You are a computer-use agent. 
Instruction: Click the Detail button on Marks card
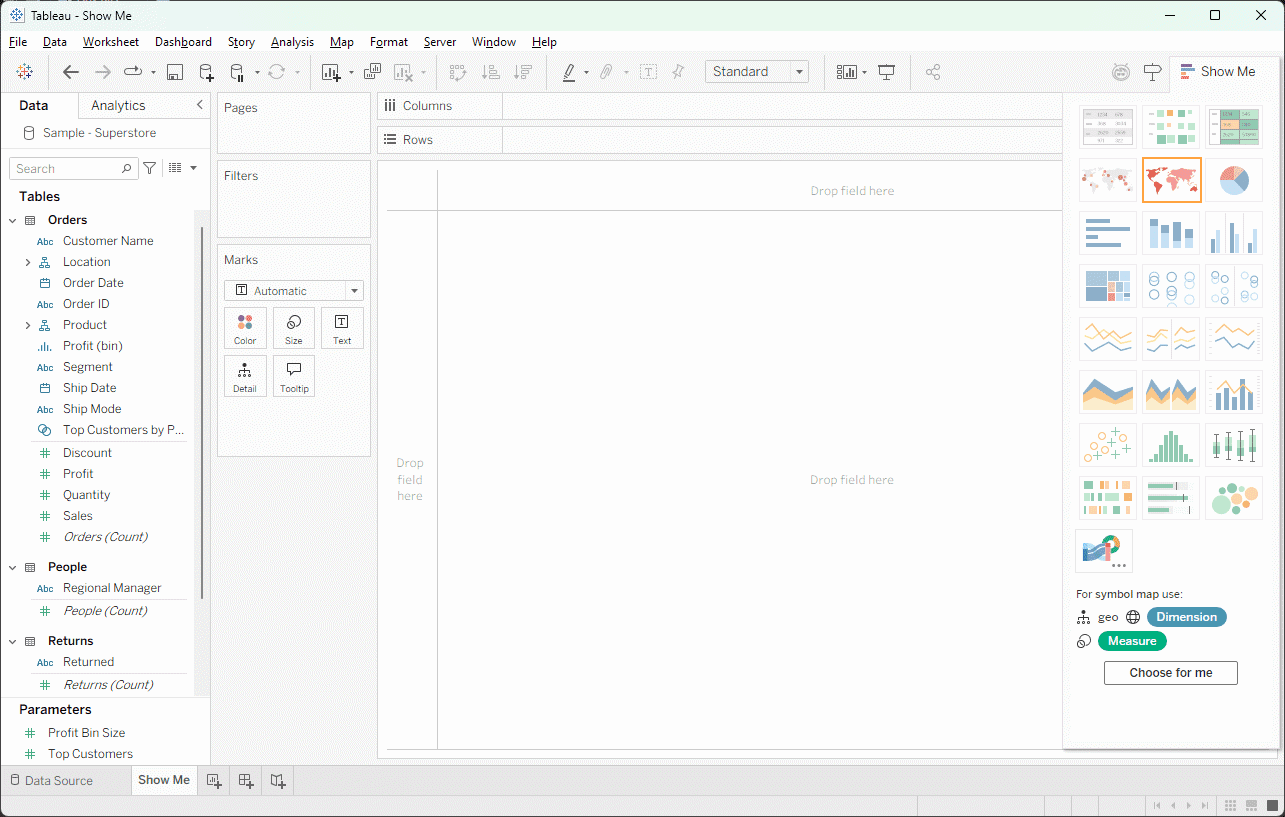[x=245, y=376]
